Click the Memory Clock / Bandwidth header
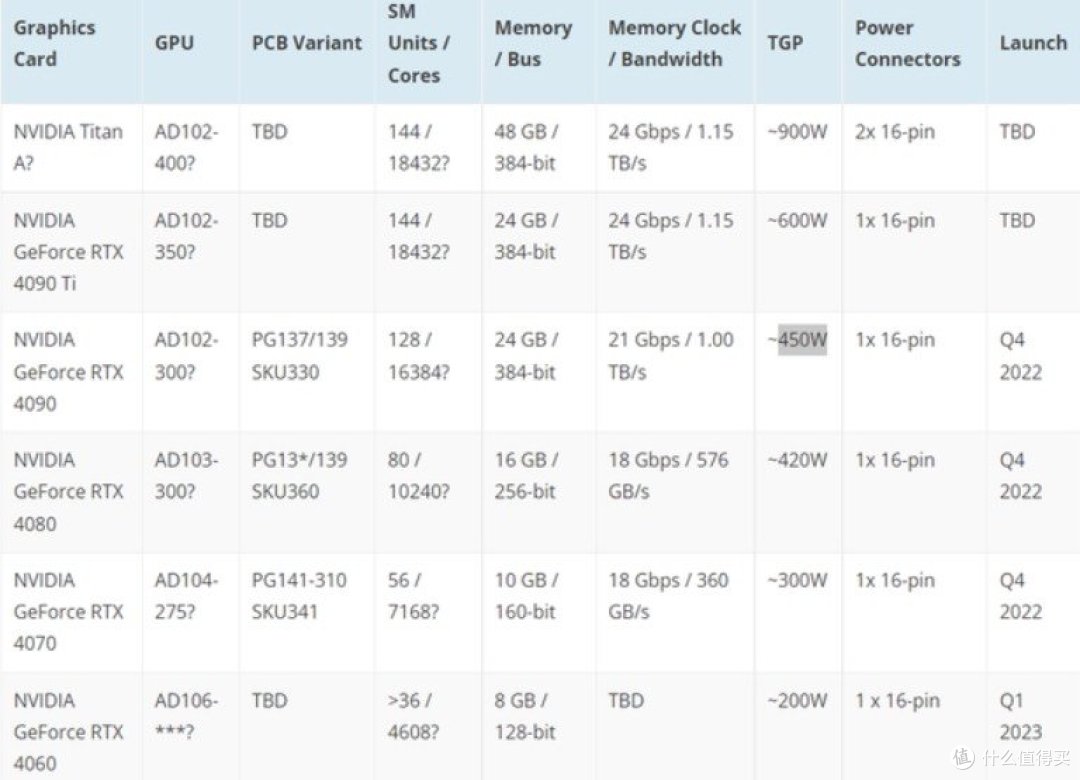This screenshot has width=1080, height=780. pos(674,43)
